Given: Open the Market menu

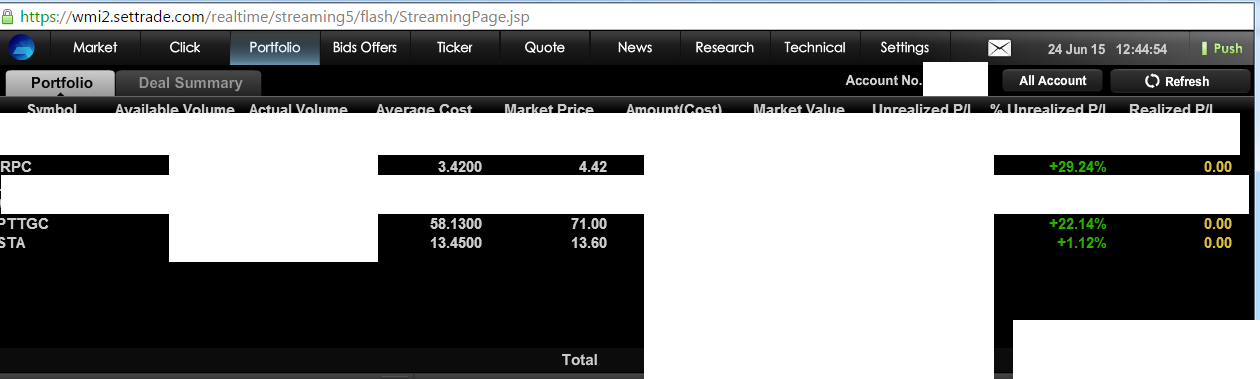Looking at the screenshot, I should (x=95, y=47).
